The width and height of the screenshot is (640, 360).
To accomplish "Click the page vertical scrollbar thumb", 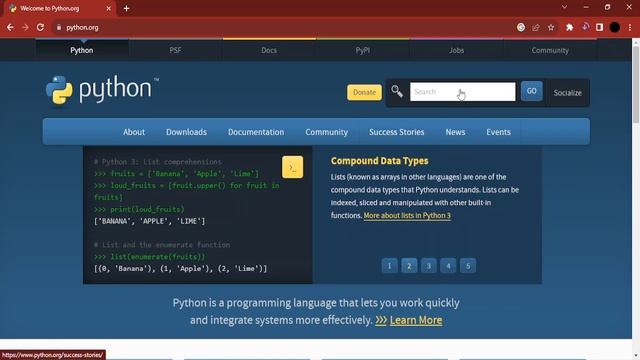I will coord(636,84).
